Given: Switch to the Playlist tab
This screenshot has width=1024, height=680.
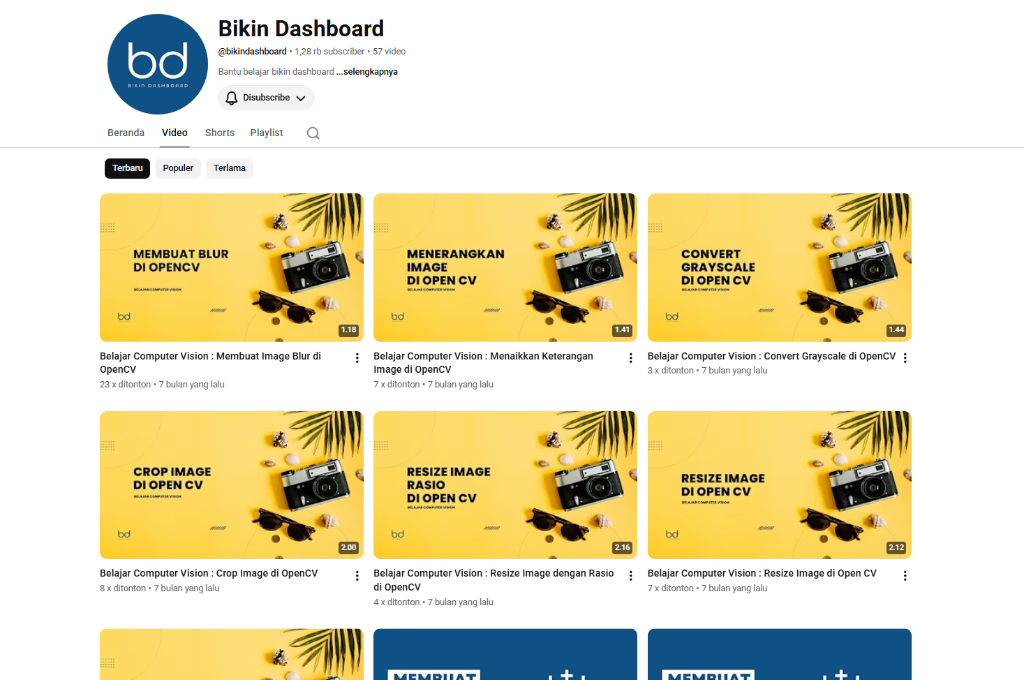Looking at the screenshot, I should [266, 133].
